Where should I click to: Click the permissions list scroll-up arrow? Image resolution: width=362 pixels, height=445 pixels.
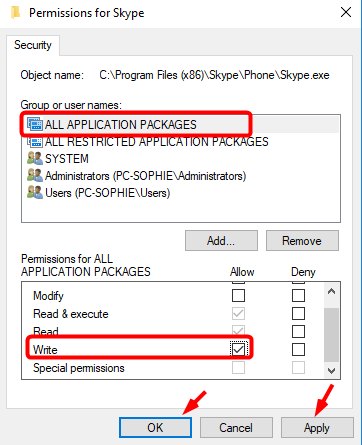(x=331, y=291)
